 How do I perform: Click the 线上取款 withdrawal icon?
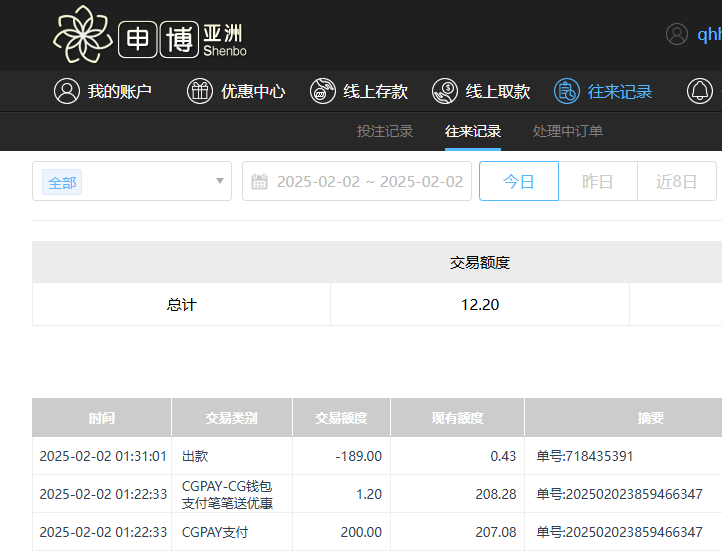(445, 91)
